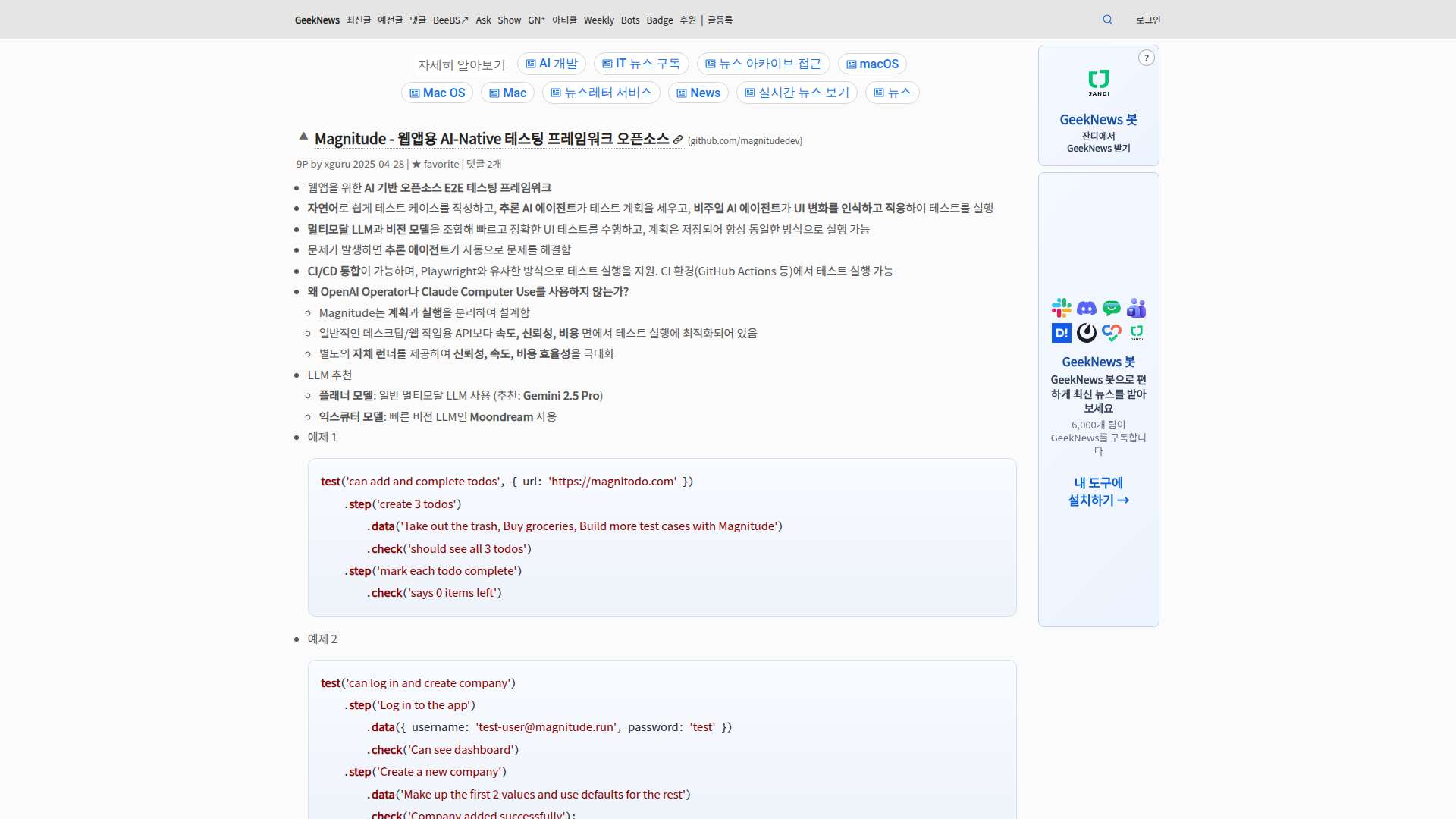Viewport: 1456px width, 819px height.
Task: Upvote the Magnitude article triangle
Action: (303, 136)
